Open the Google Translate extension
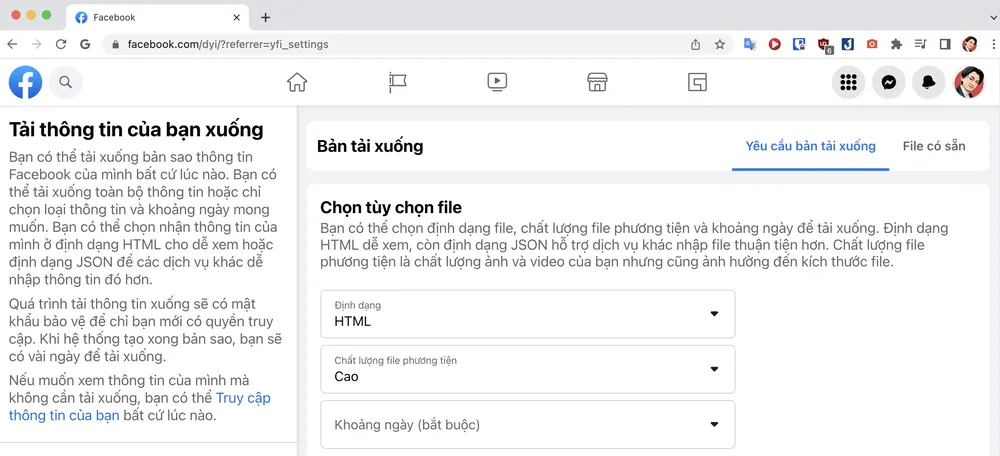1000x456 pixels. tap(750, 44)
